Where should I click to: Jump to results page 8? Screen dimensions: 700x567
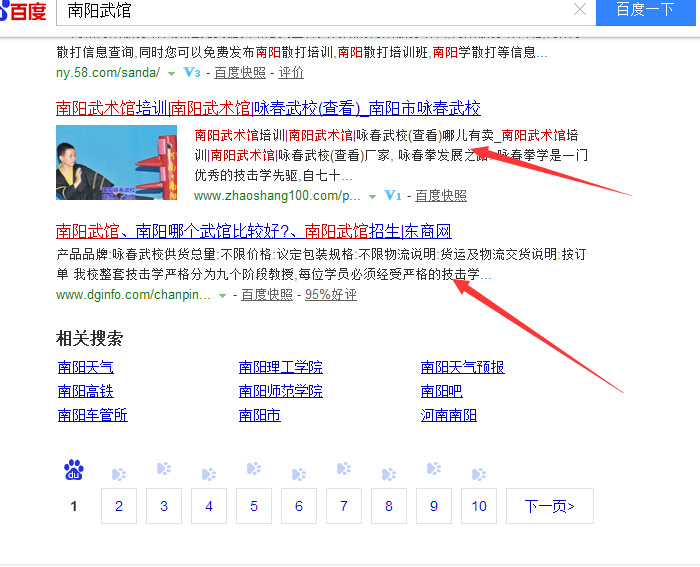click(389, 506)
